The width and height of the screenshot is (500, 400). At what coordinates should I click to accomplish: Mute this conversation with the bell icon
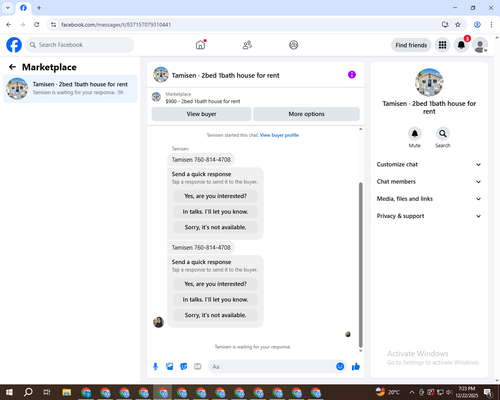click(x=415, y=134)
